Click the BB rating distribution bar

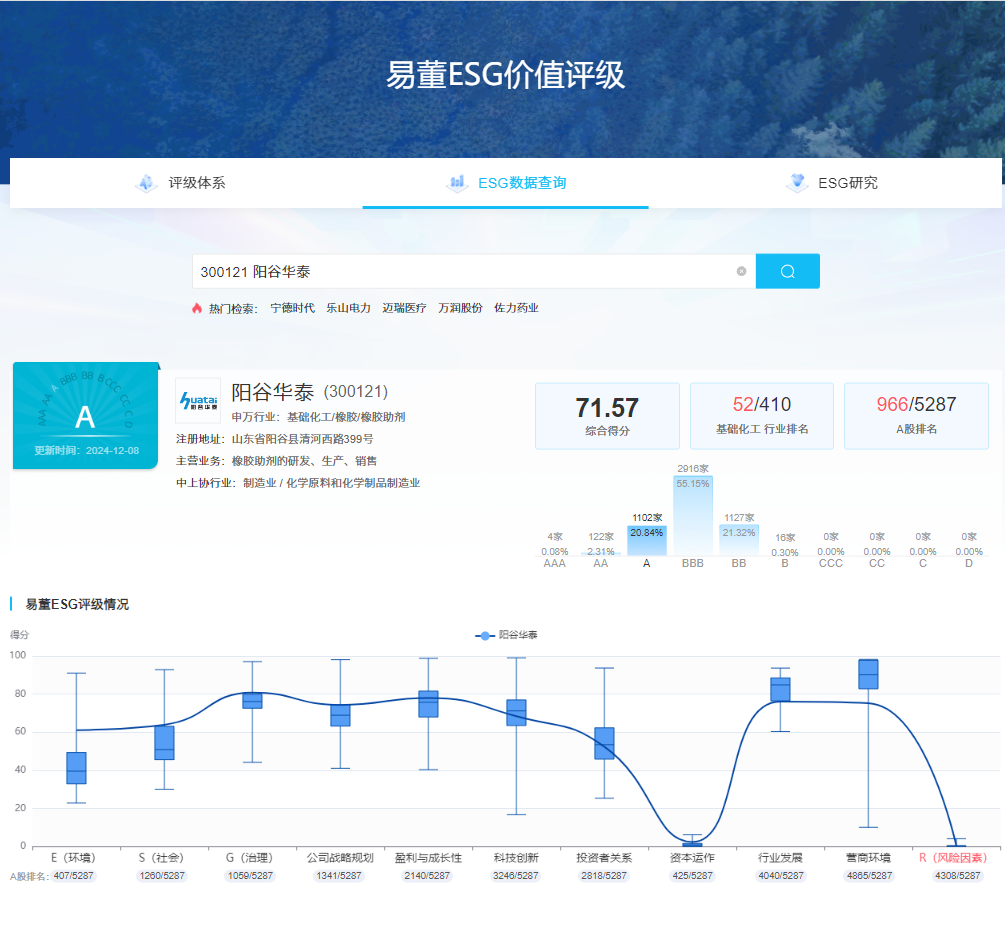(739, 540)
